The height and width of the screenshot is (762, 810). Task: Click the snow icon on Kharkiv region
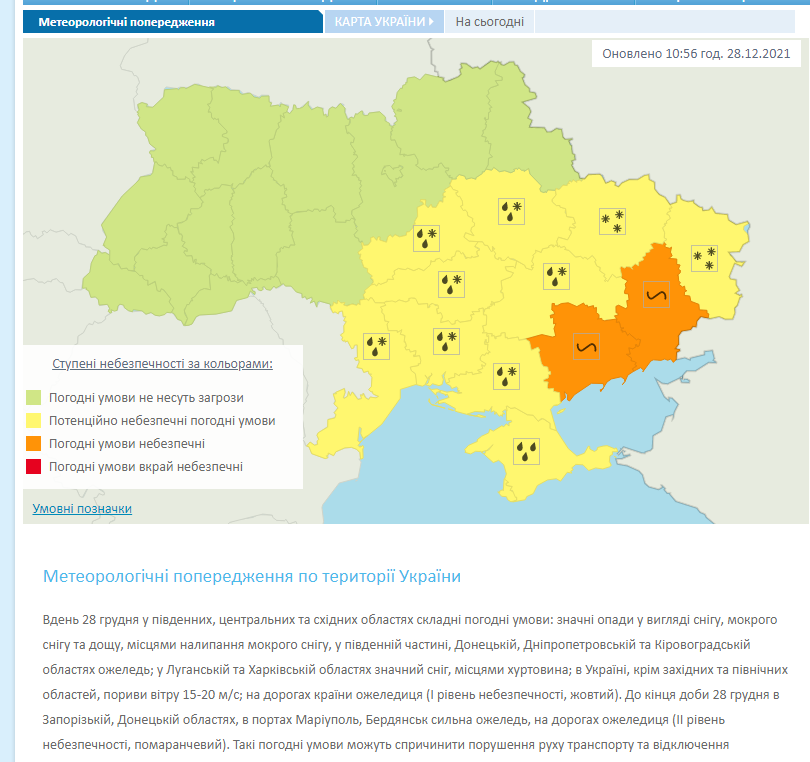click(612, 221)
